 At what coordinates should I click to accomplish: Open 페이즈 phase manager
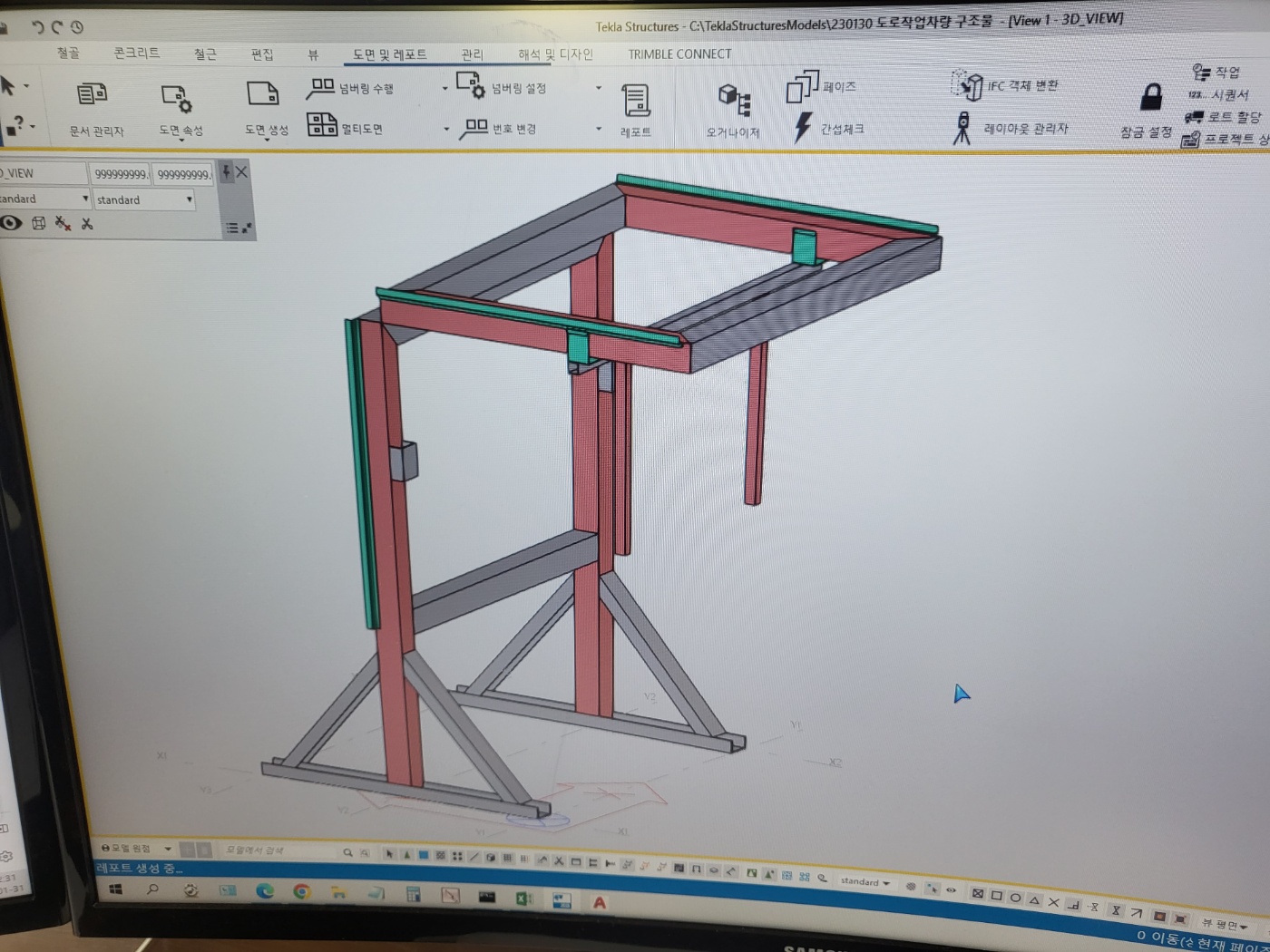coord(820,86)
